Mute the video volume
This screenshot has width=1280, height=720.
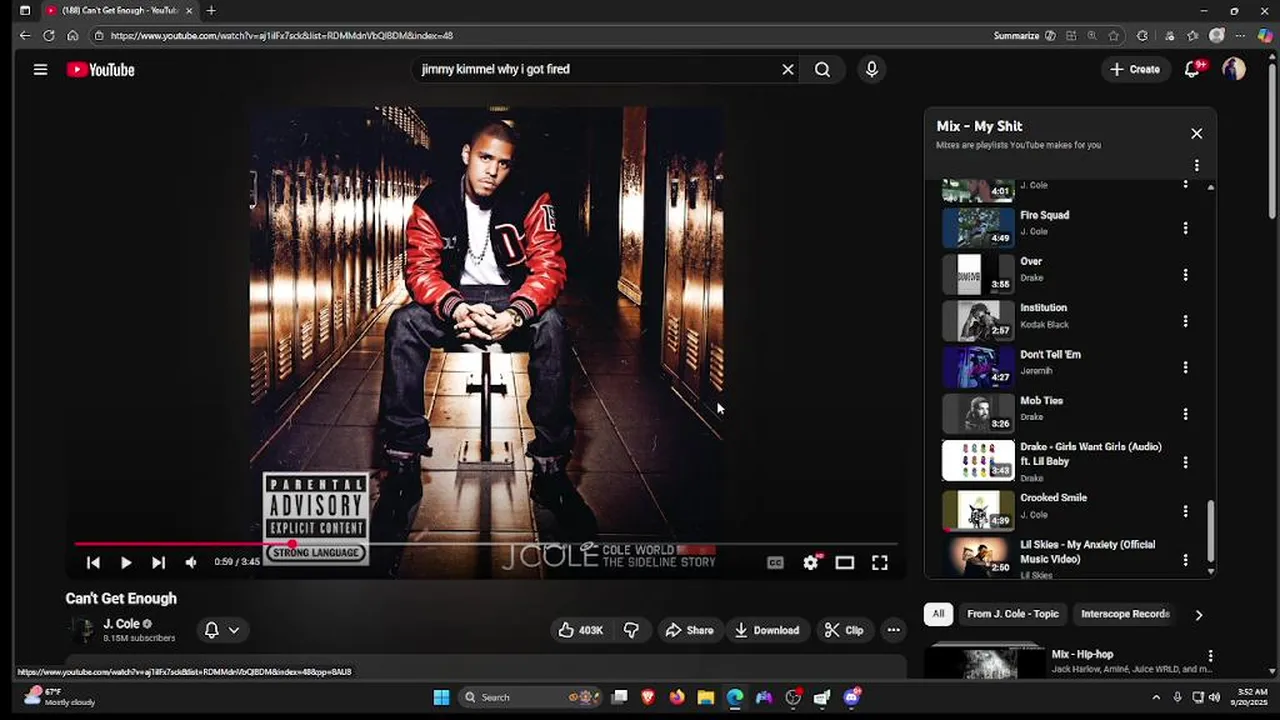tap(191, 563)
